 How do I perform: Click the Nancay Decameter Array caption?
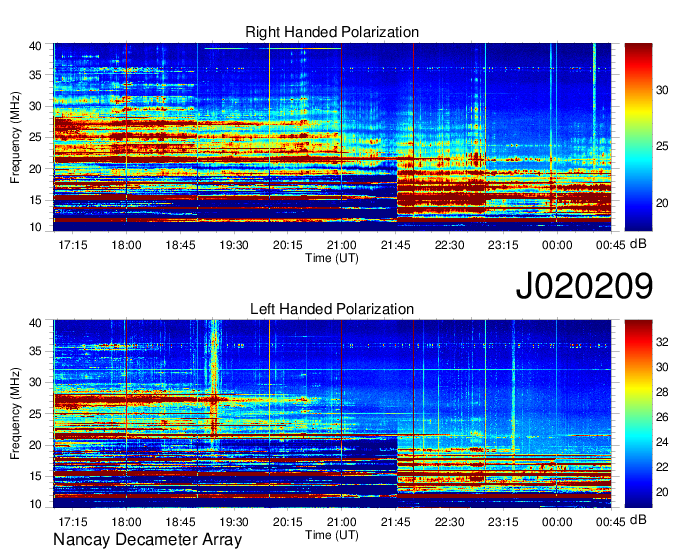(x=147, y=540)
